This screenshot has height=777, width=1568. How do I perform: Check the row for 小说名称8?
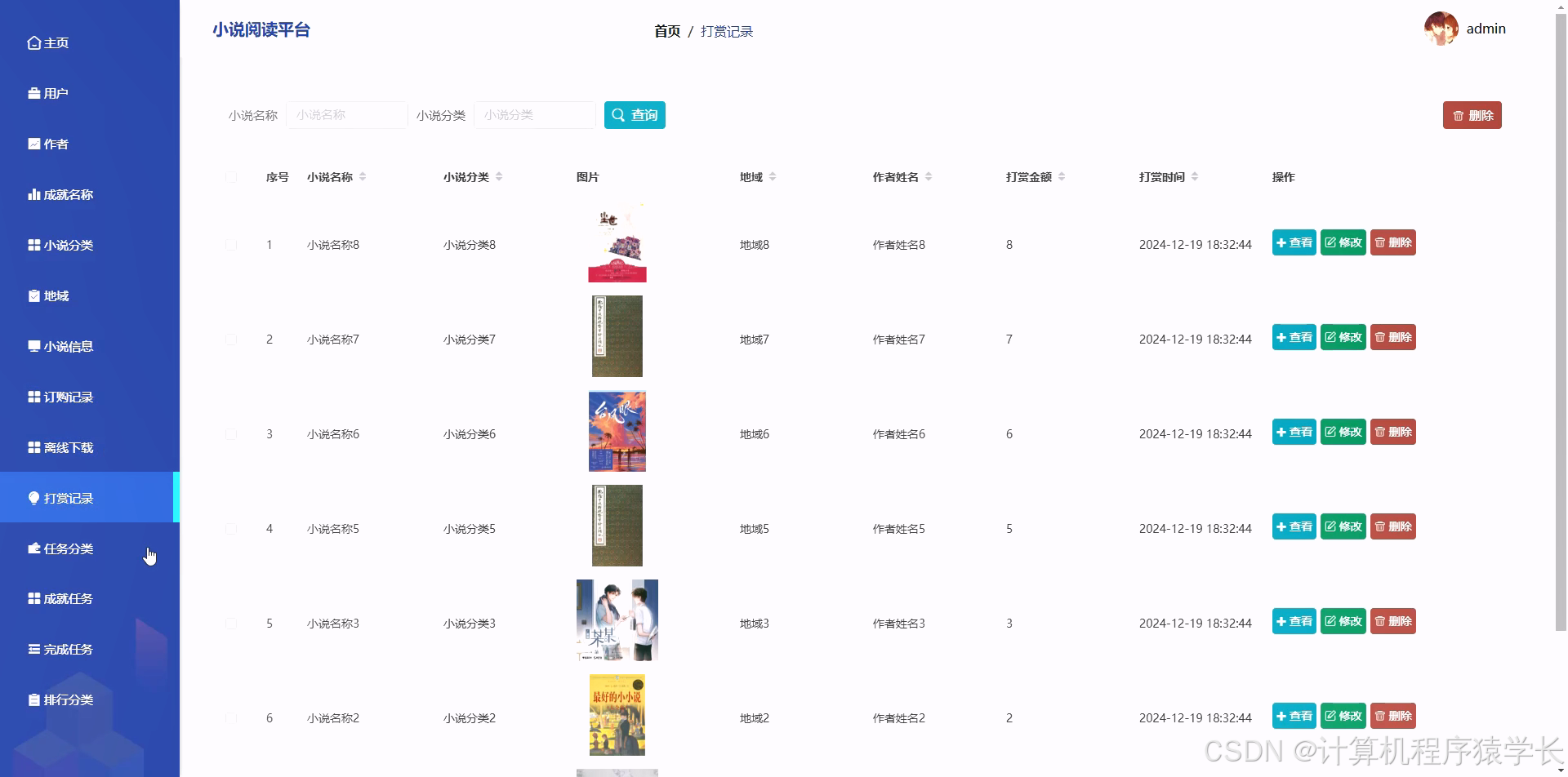coord(231,245)
